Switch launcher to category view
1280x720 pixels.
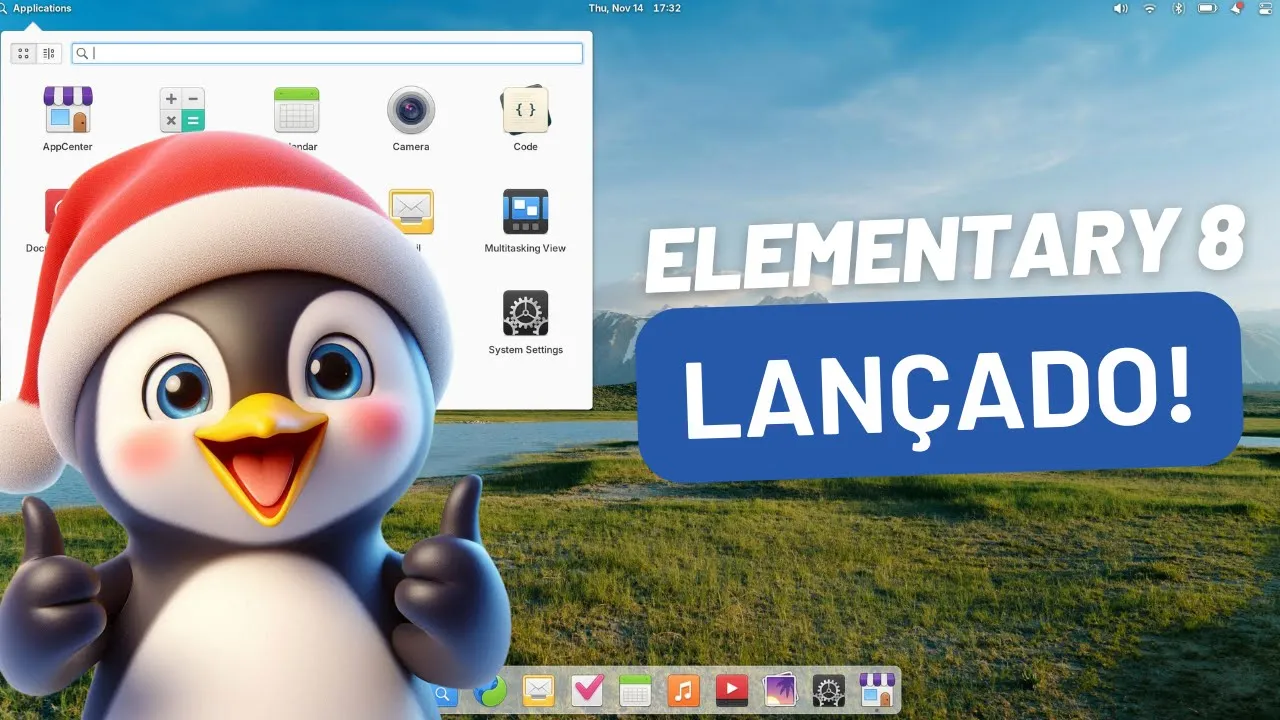49,53
